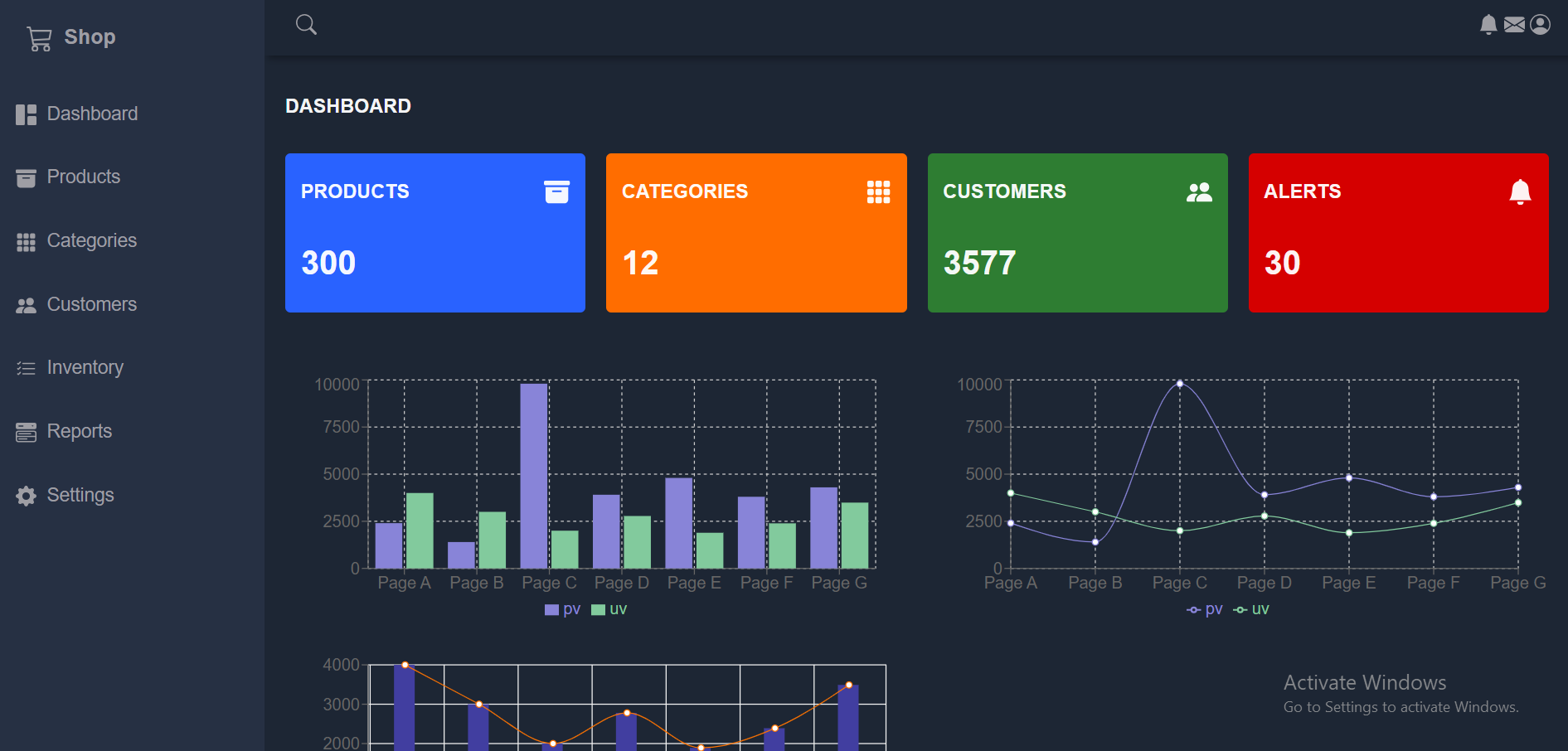This screenshot has height=751, width=1568.
Task: Toggle uv series in line chart legend
Action: [x=1251, y=609]
